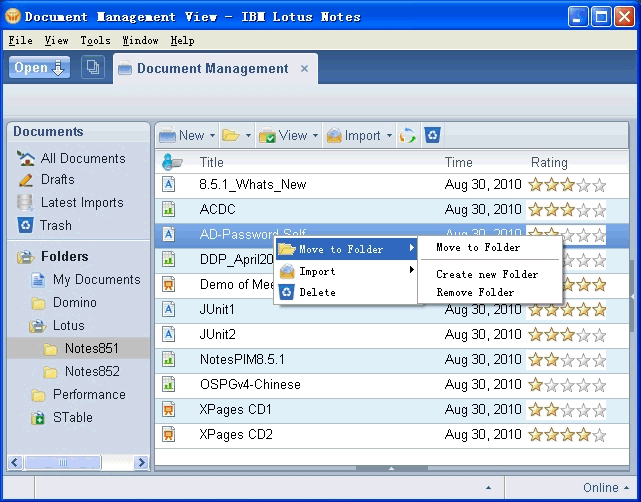The image size is (641, 502).
Task: Open the XPages CD1 document row
Action: pyautogui.click(x=392, y=410)
